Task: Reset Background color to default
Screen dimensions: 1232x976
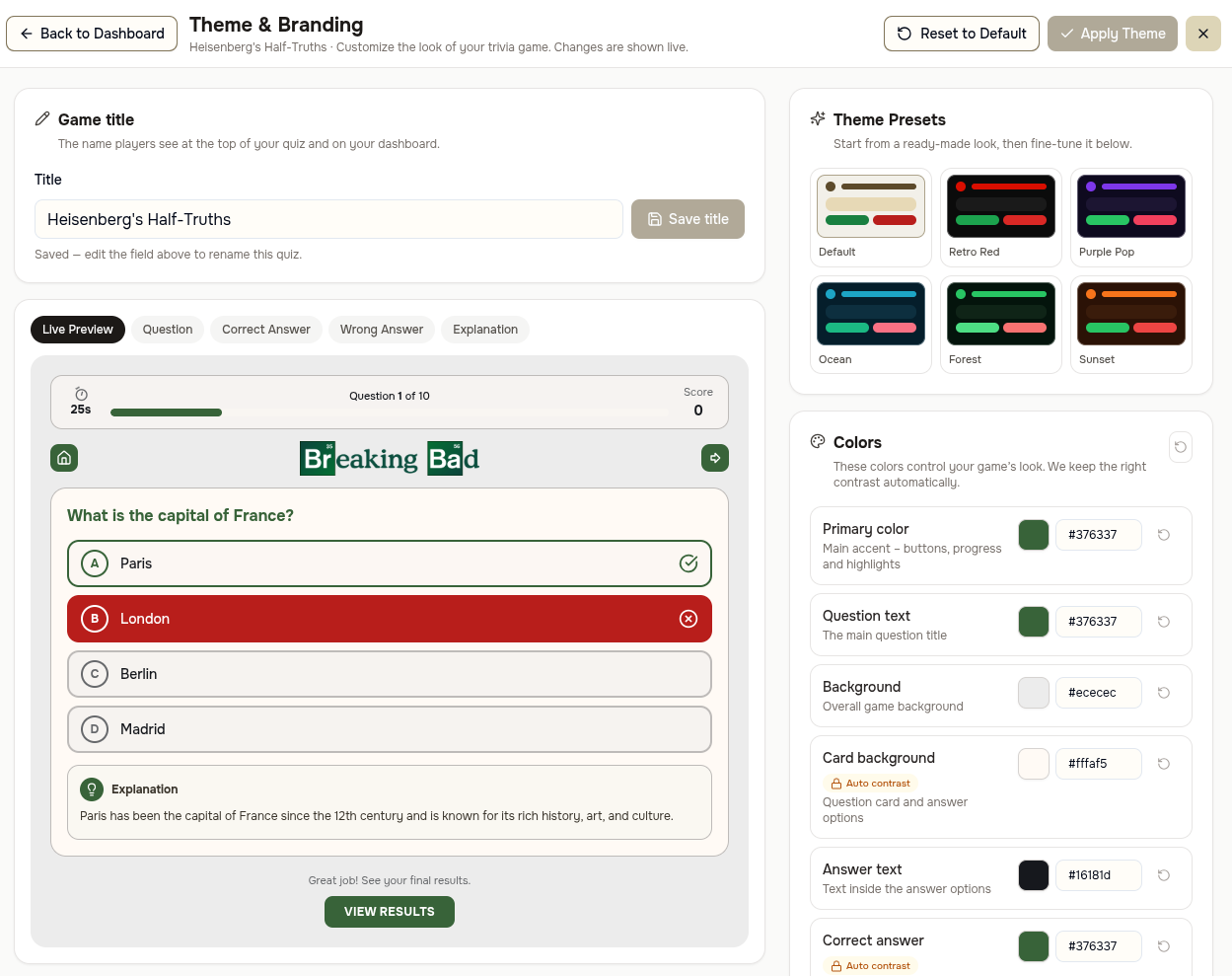Action: coord(1164,693)
